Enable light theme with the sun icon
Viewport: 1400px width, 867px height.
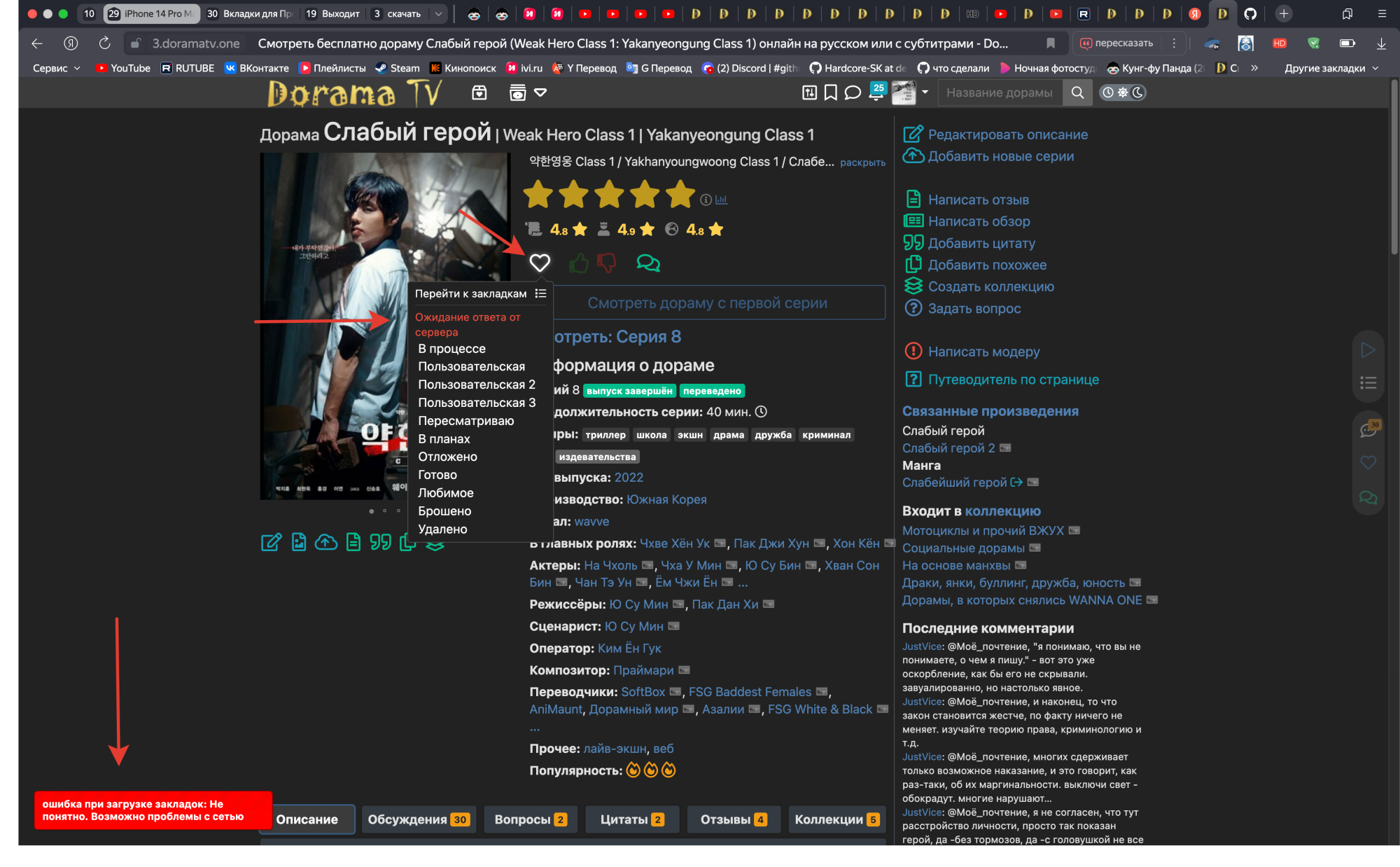click(1122, 92)
